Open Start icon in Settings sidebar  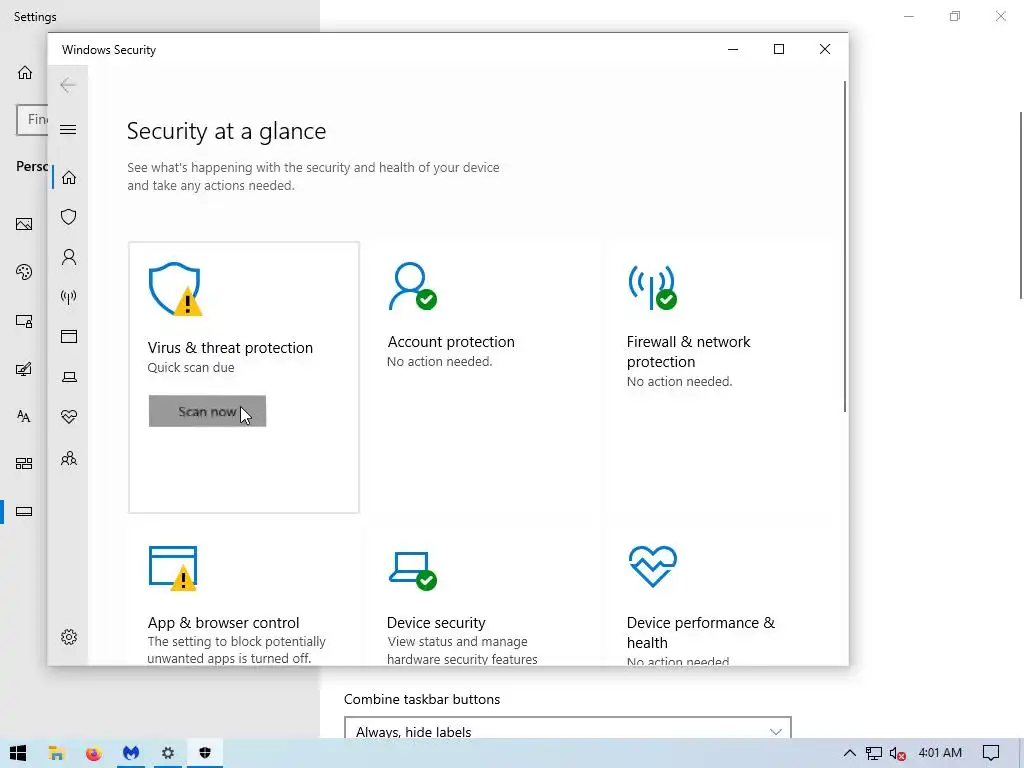click(x=24, y=464)
